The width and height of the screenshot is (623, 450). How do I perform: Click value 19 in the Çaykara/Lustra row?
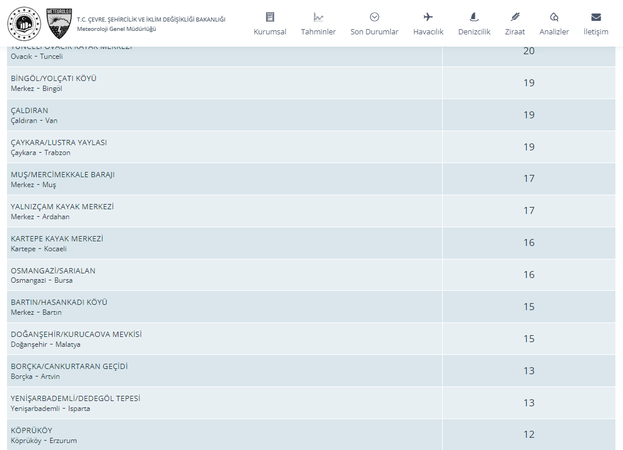529,147
